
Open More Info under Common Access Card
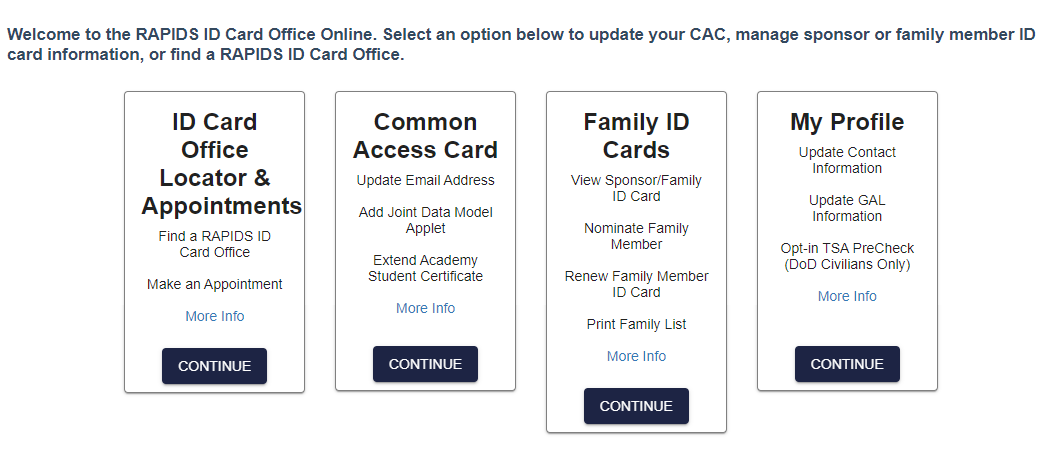pyautogui.click(x=425, y=308)
